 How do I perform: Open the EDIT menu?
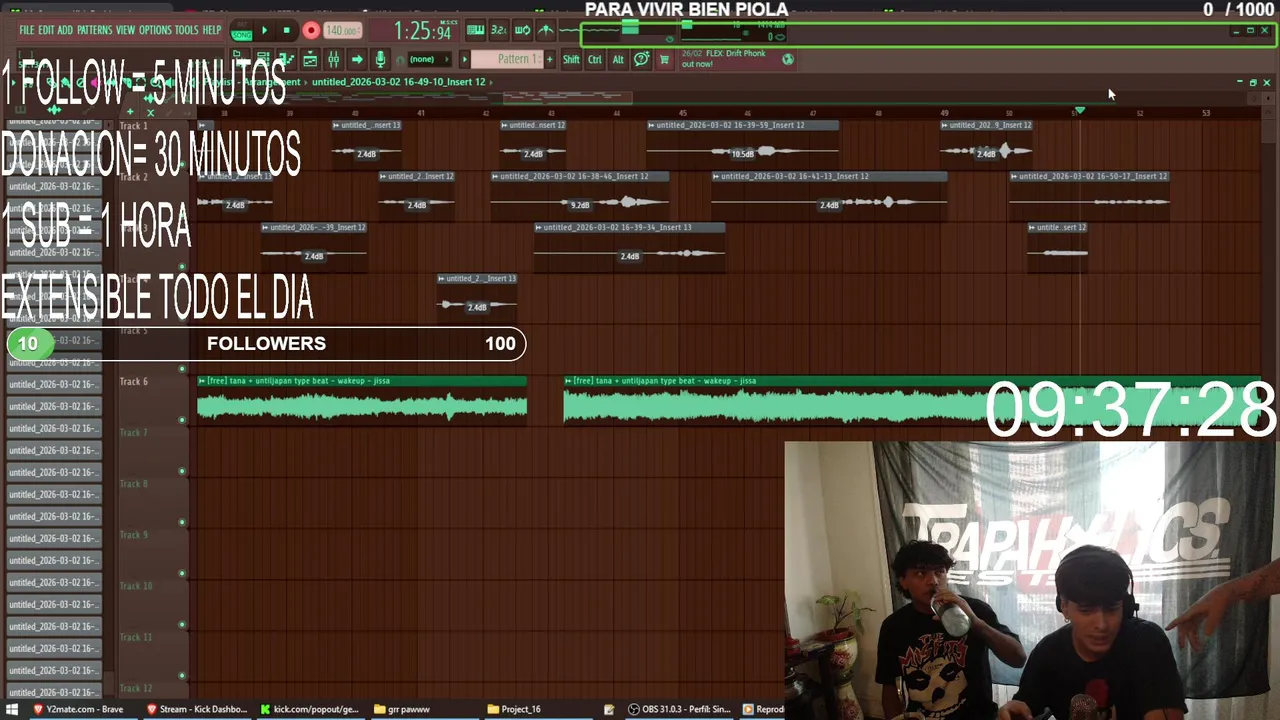coord(47,30)
